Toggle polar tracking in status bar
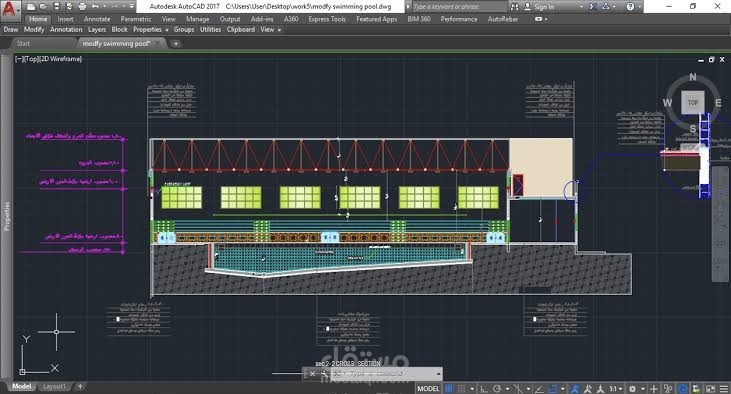The height and width of the screenshot is (394, 731). pyautogui.click(x=497, y=388)
